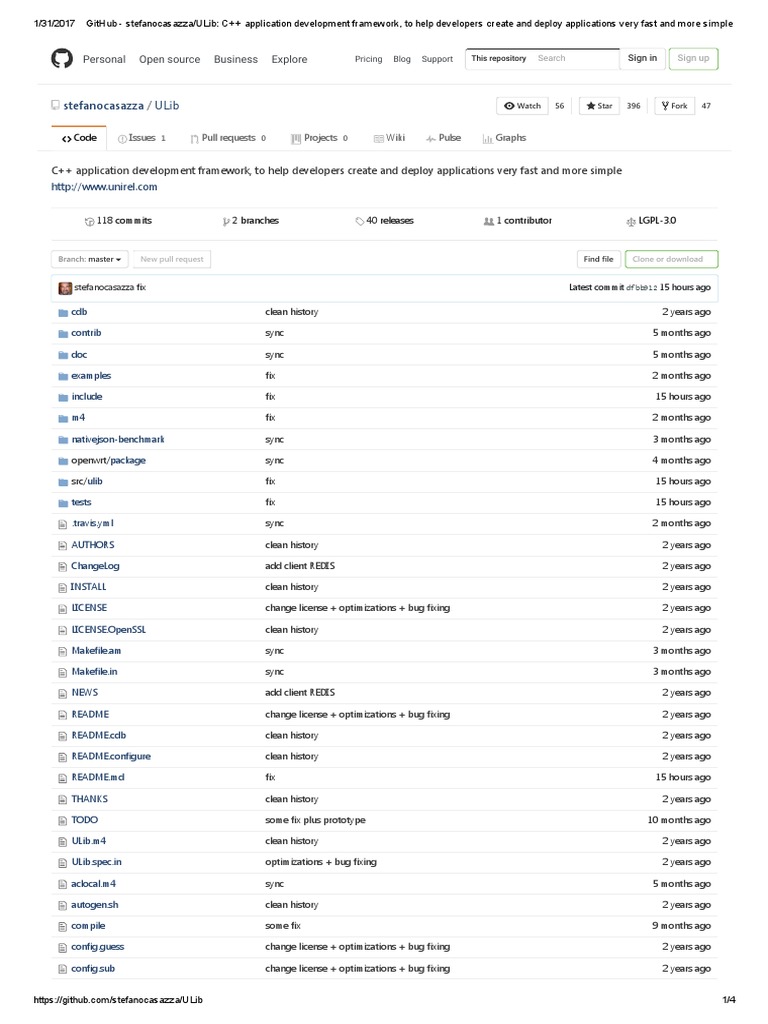The width and height of the screenshot is (768, 1024).
Task: Open the README.md file
Action: [97, 777]
